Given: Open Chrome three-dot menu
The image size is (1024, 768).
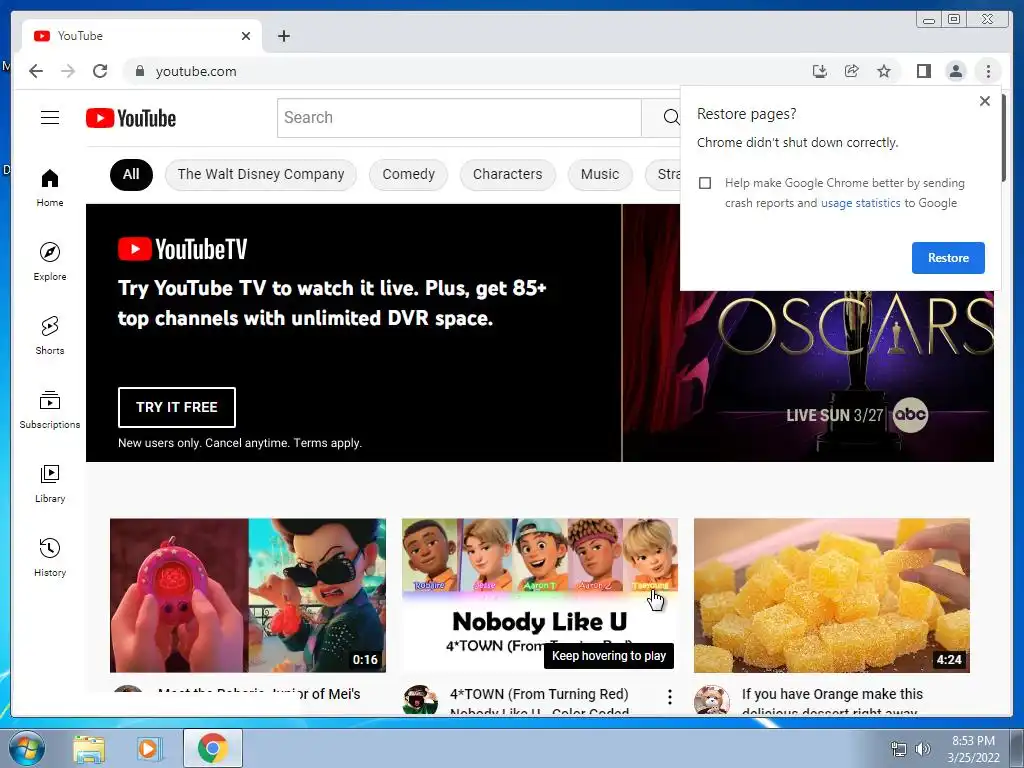Looking at the screenshot, I should [988, 71].
